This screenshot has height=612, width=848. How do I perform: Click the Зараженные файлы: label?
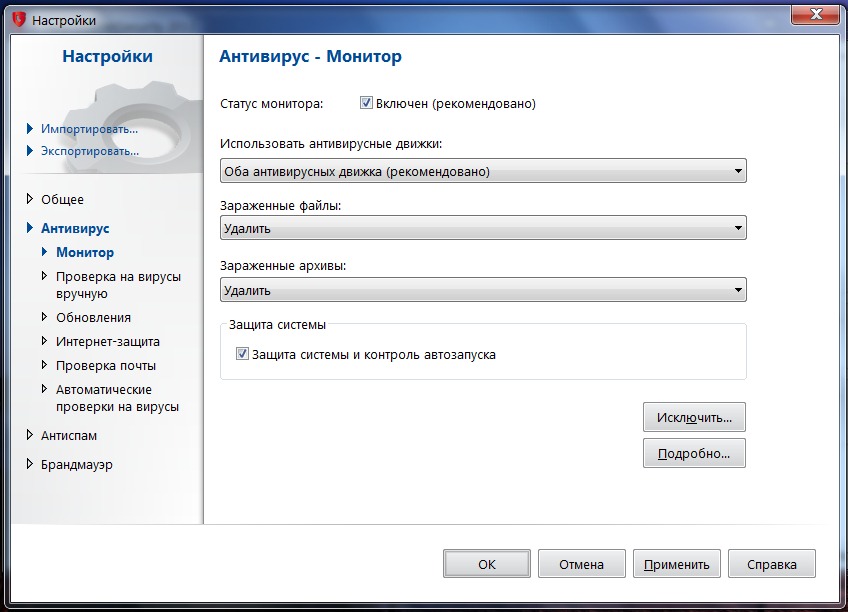click(x=281, y=205)
